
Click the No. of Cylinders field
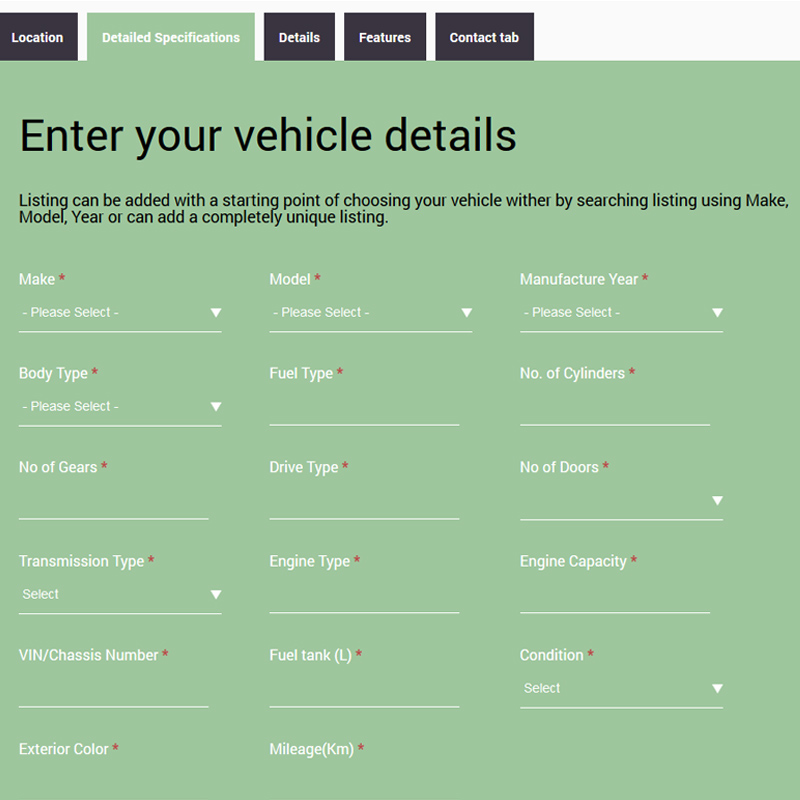(615, 407)
